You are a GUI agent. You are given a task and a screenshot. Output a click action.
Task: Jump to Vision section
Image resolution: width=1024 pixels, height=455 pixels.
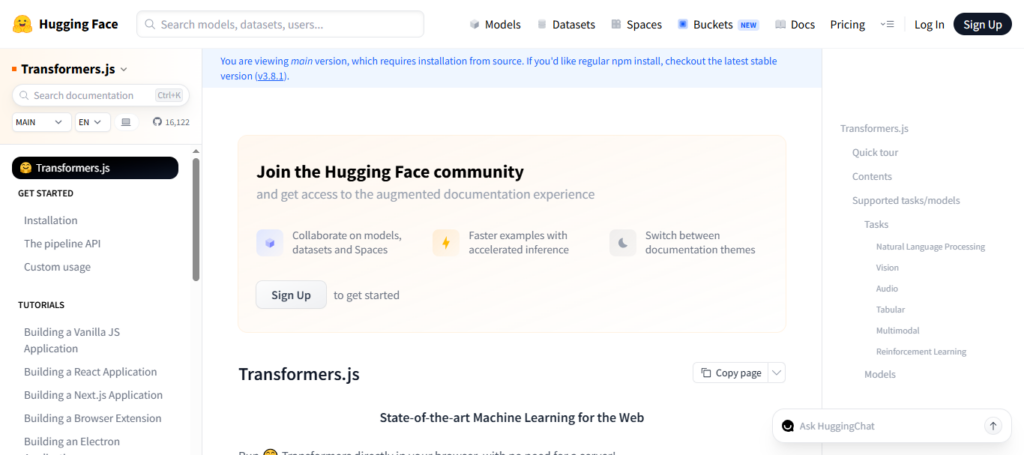click(888, 268)
